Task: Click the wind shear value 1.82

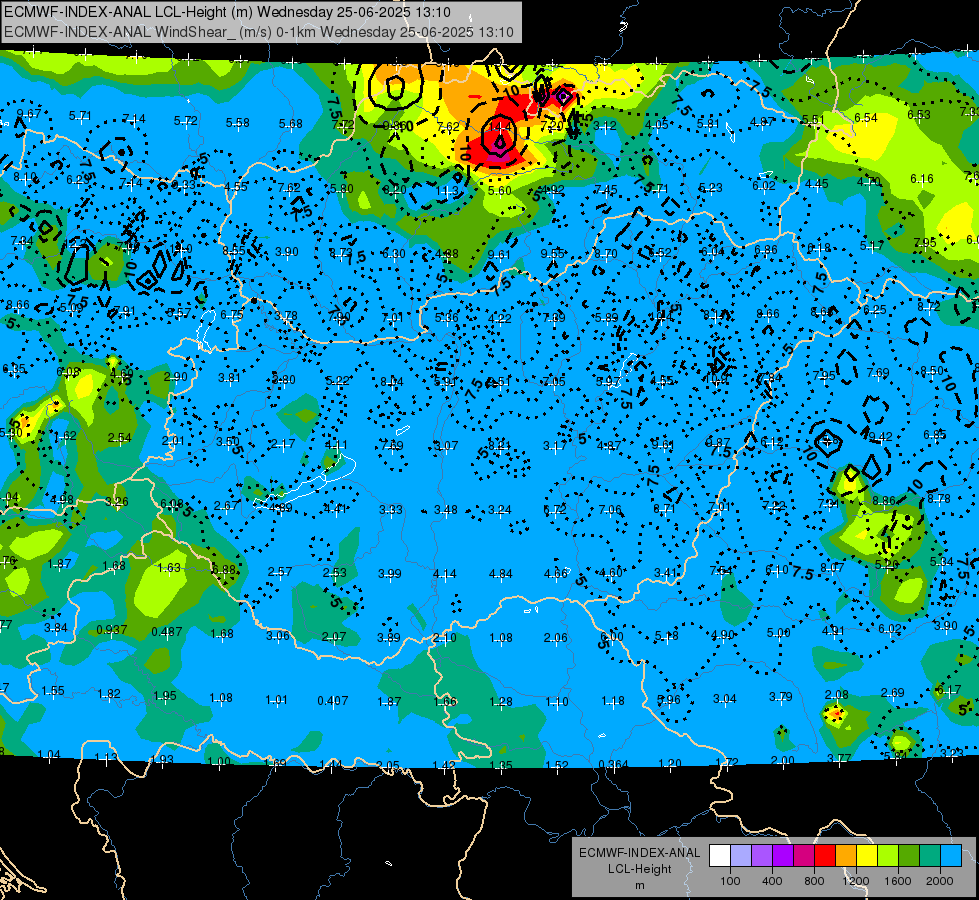Action: click(109, 693)
